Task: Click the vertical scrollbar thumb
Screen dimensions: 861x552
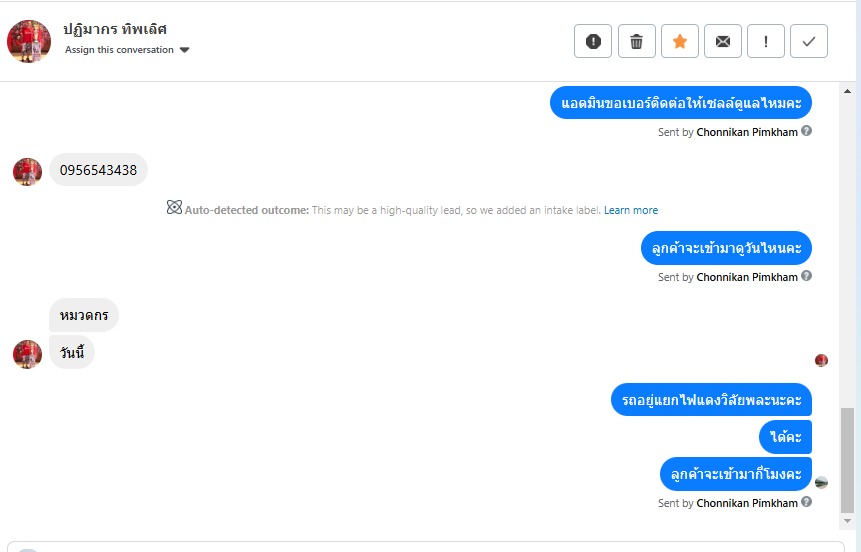Action: point(847,460)
